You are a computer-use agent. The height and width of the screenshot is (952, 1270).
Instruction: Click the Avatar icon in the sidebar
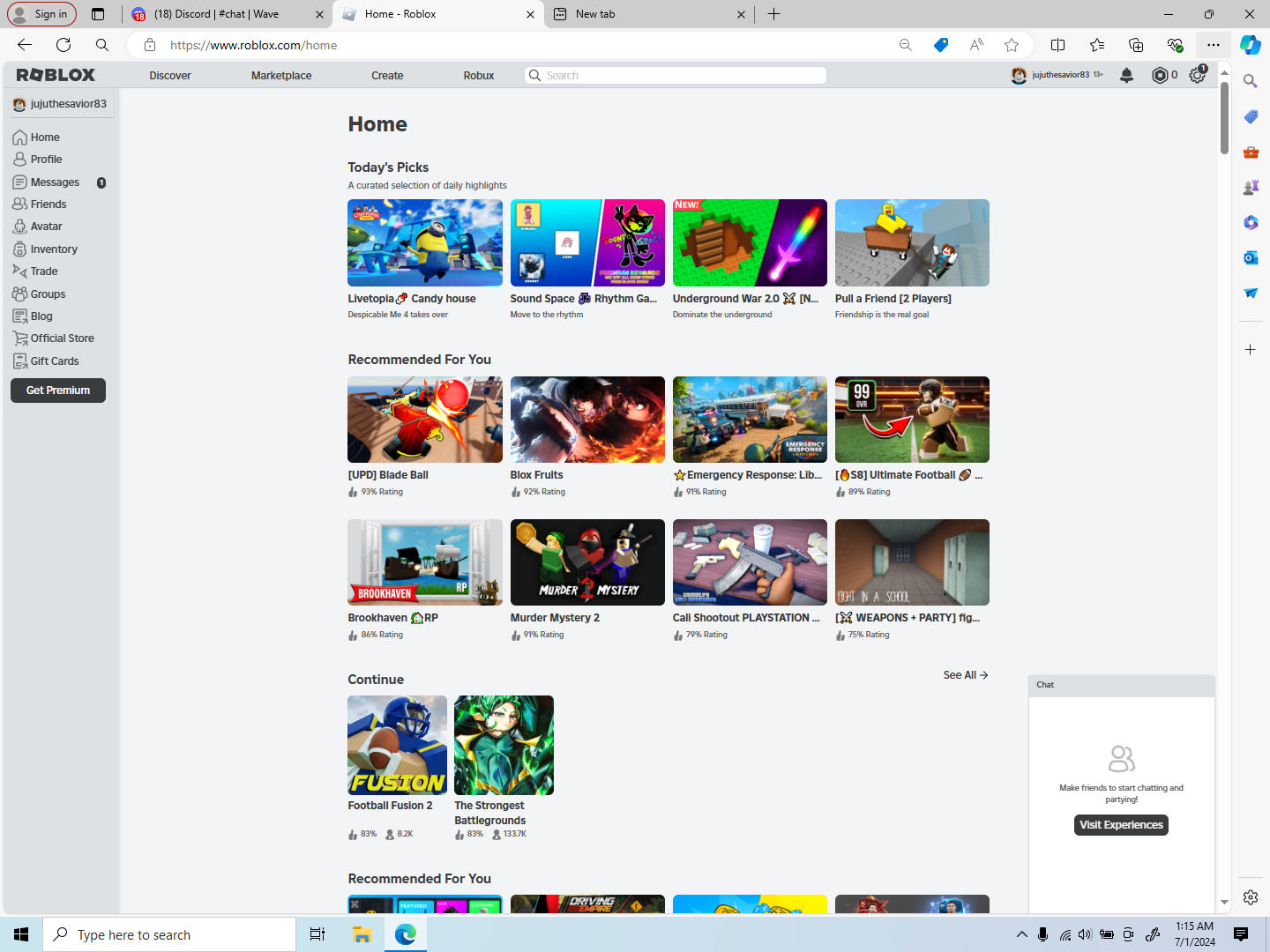pyautogui.click(x=19, y=227)
